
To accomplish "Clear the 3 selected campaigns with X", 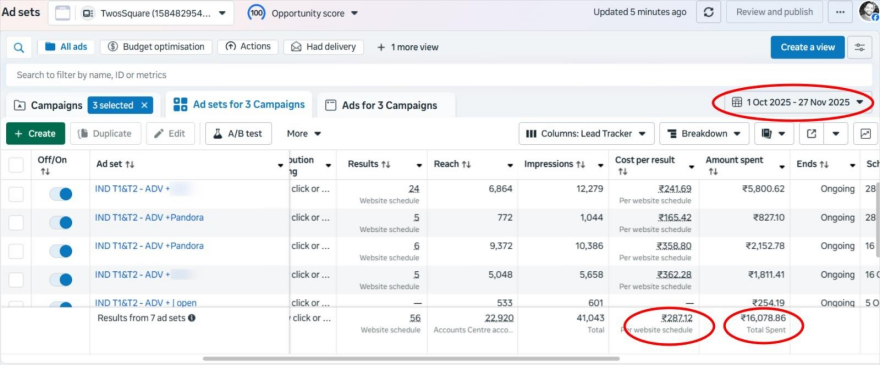I will pyautogui.click(x=144, y=105).
